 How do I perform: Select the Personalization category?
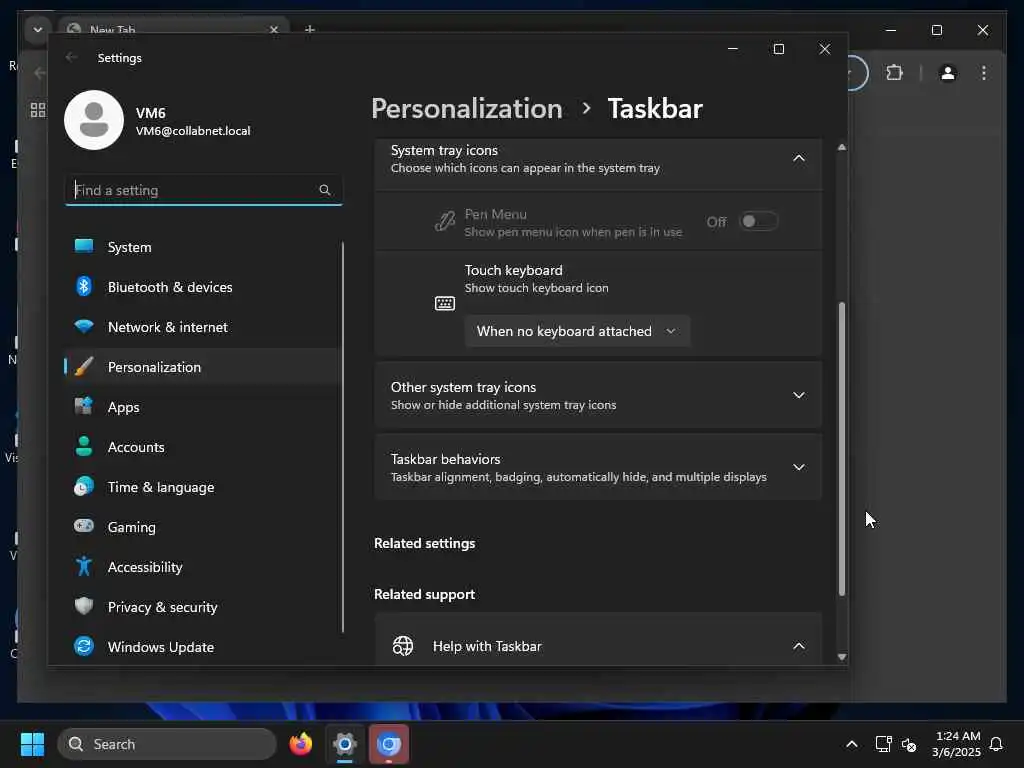(202, 367)
